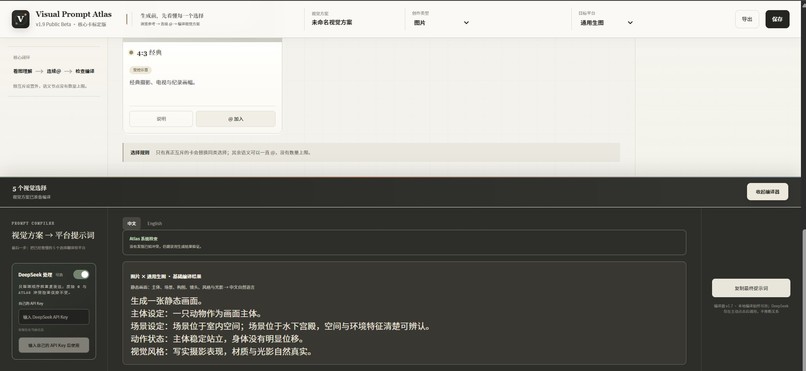The height and width of the screenshot is (371, 806).
Task: Click the '视觉方案 → 平台提示词' heading
Action: point(53,235)
